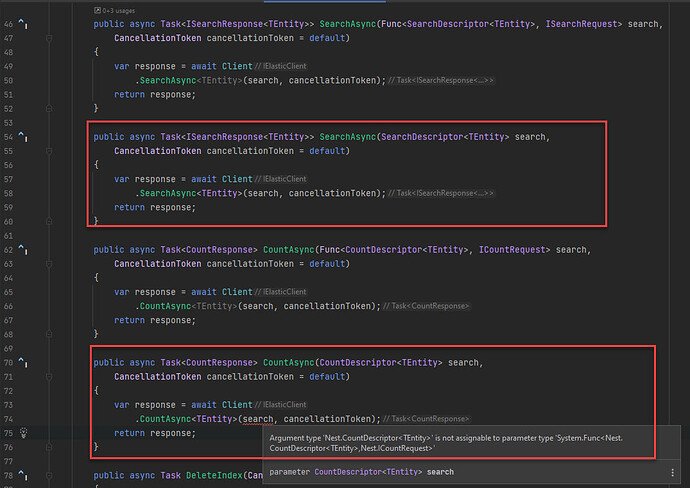Click 'ICountRequest' type on line 62
Viewport: 690px width, 488px height.
click(x=512, y=250)
